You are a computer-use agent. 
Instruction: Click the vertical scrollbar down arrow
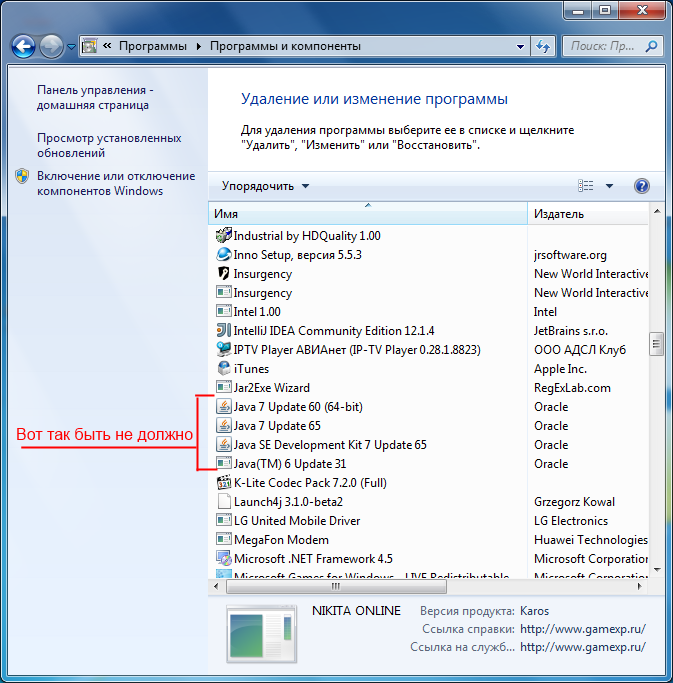click(x=657, y=569)
